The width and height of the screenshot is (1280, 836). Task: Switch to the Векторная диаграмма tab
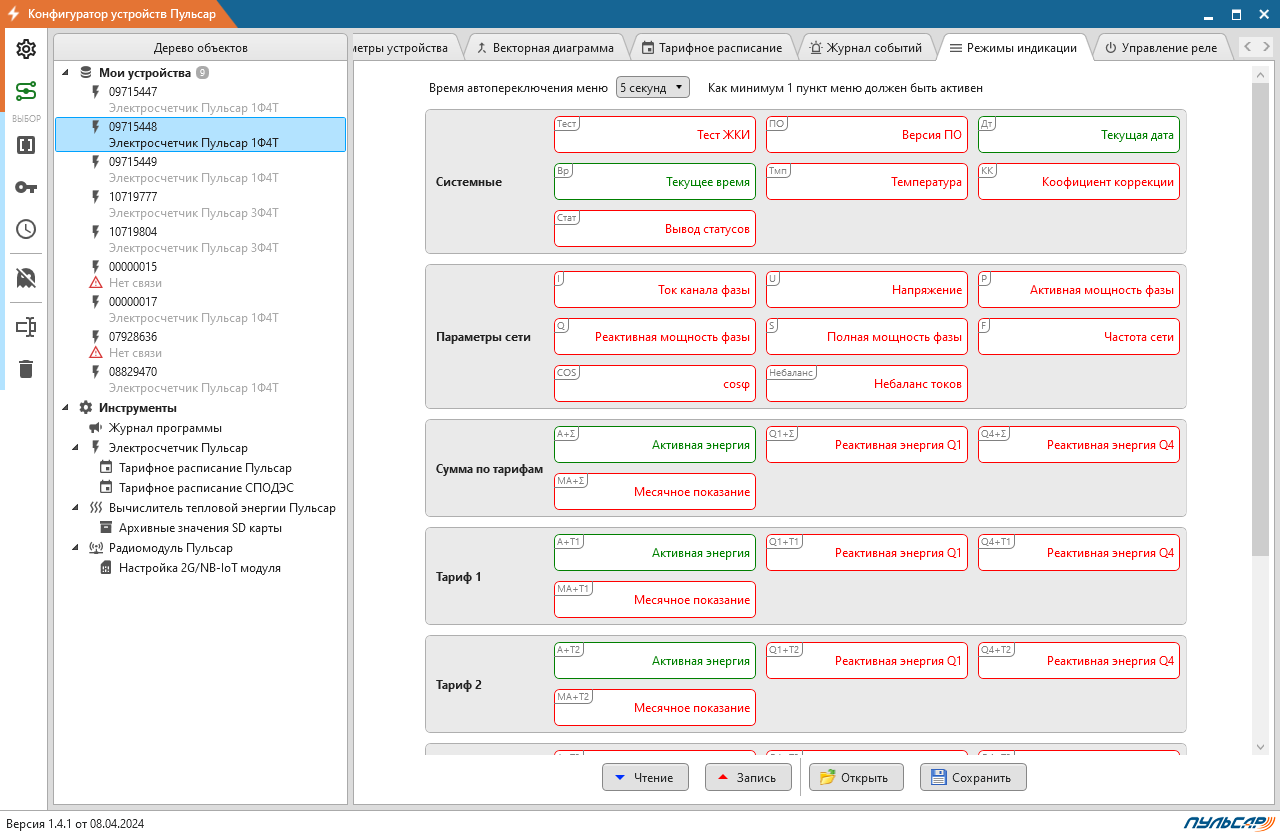(545, 48)
